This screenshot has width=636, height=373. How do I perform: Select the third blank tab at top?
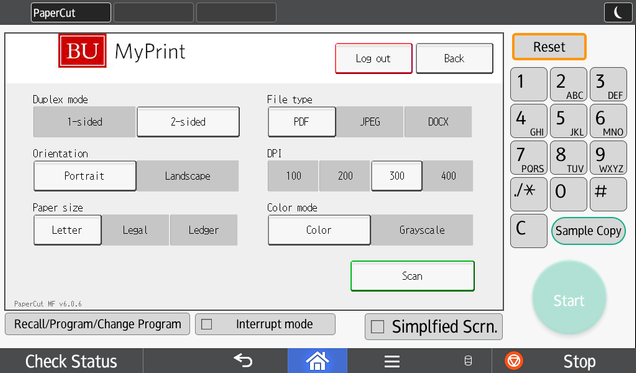pos(236,13)
